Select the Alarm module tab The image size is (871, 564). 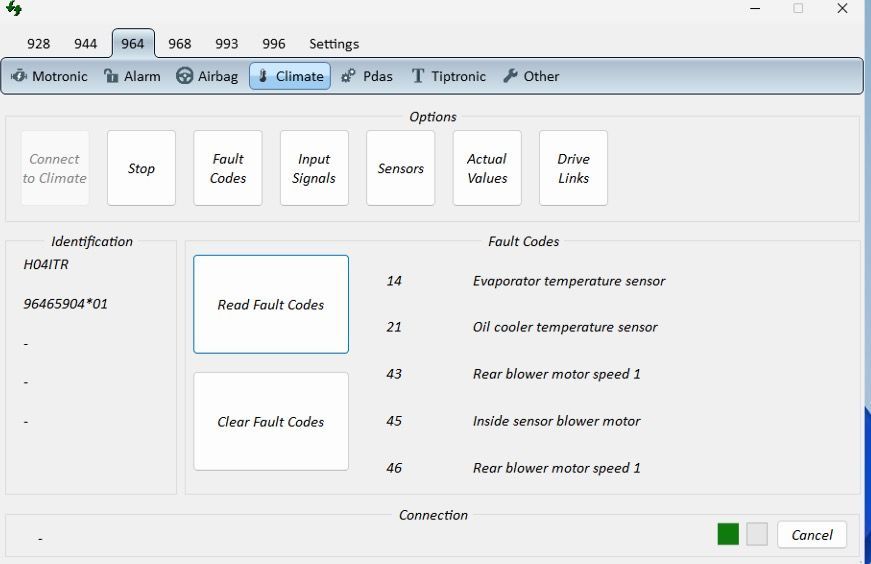132,76
